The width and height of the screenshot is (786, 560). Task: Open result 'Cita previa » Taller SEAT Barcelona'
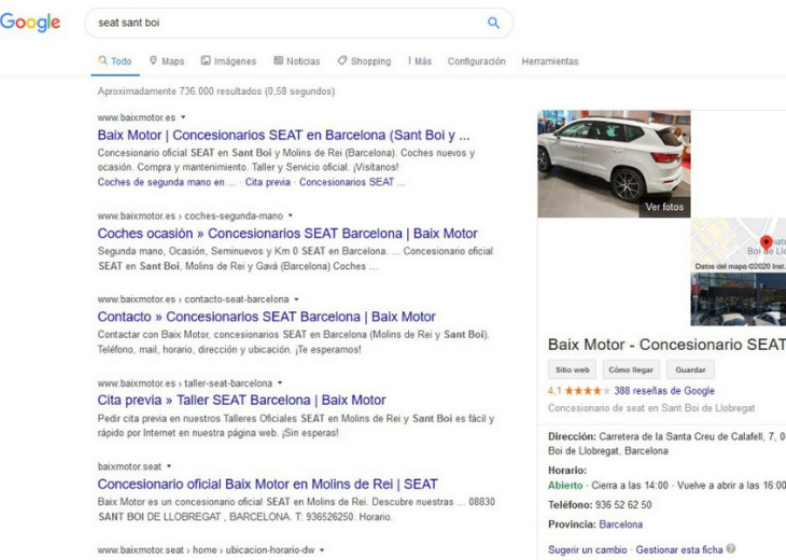click(242, 400)
